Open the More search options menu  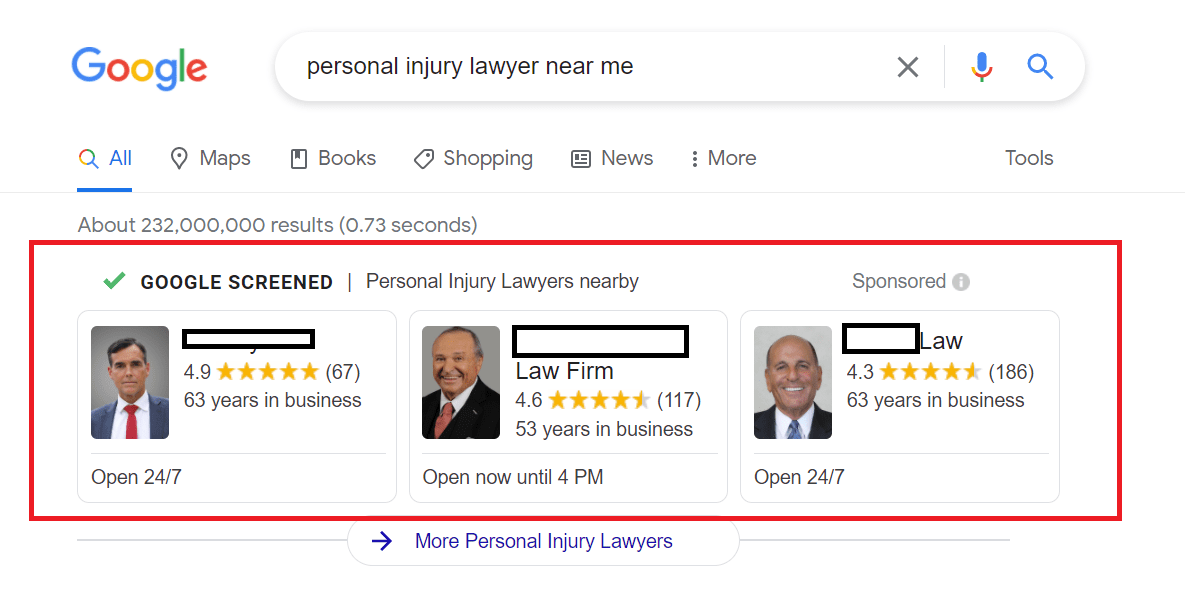pos(722,158)
